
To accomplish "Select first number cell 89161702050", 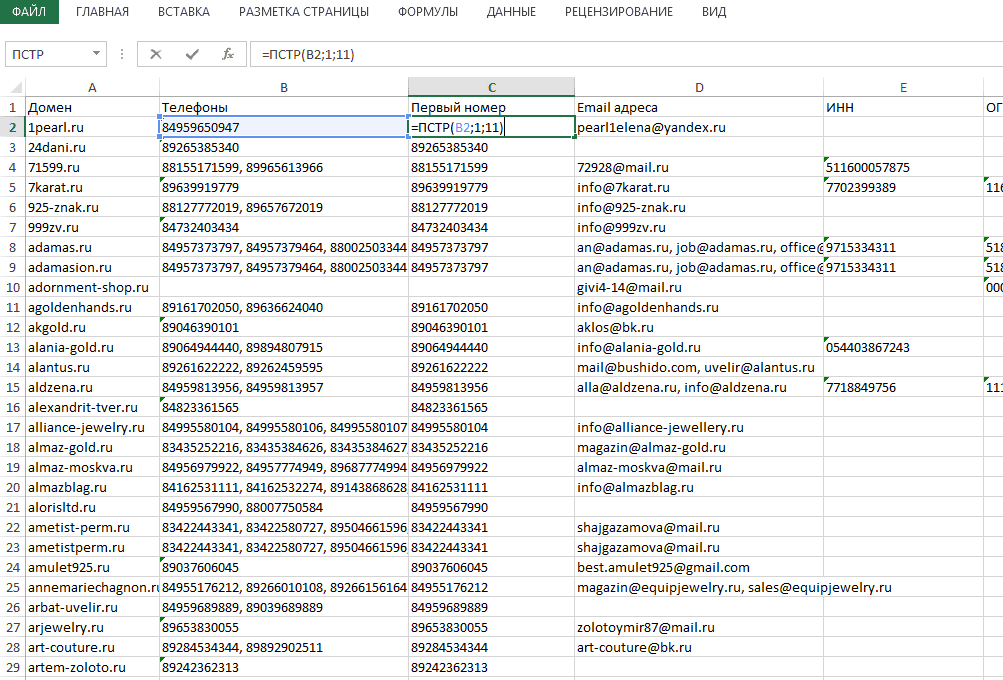I will coord(491,307).
